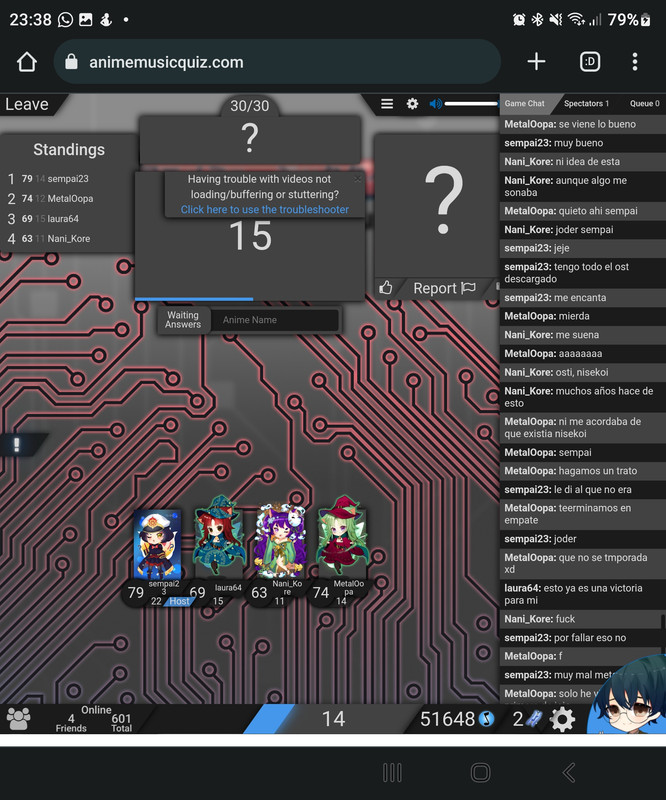Close the video troubleshooter popup
The height and width of the screenshot is (800, 666).
358,179
